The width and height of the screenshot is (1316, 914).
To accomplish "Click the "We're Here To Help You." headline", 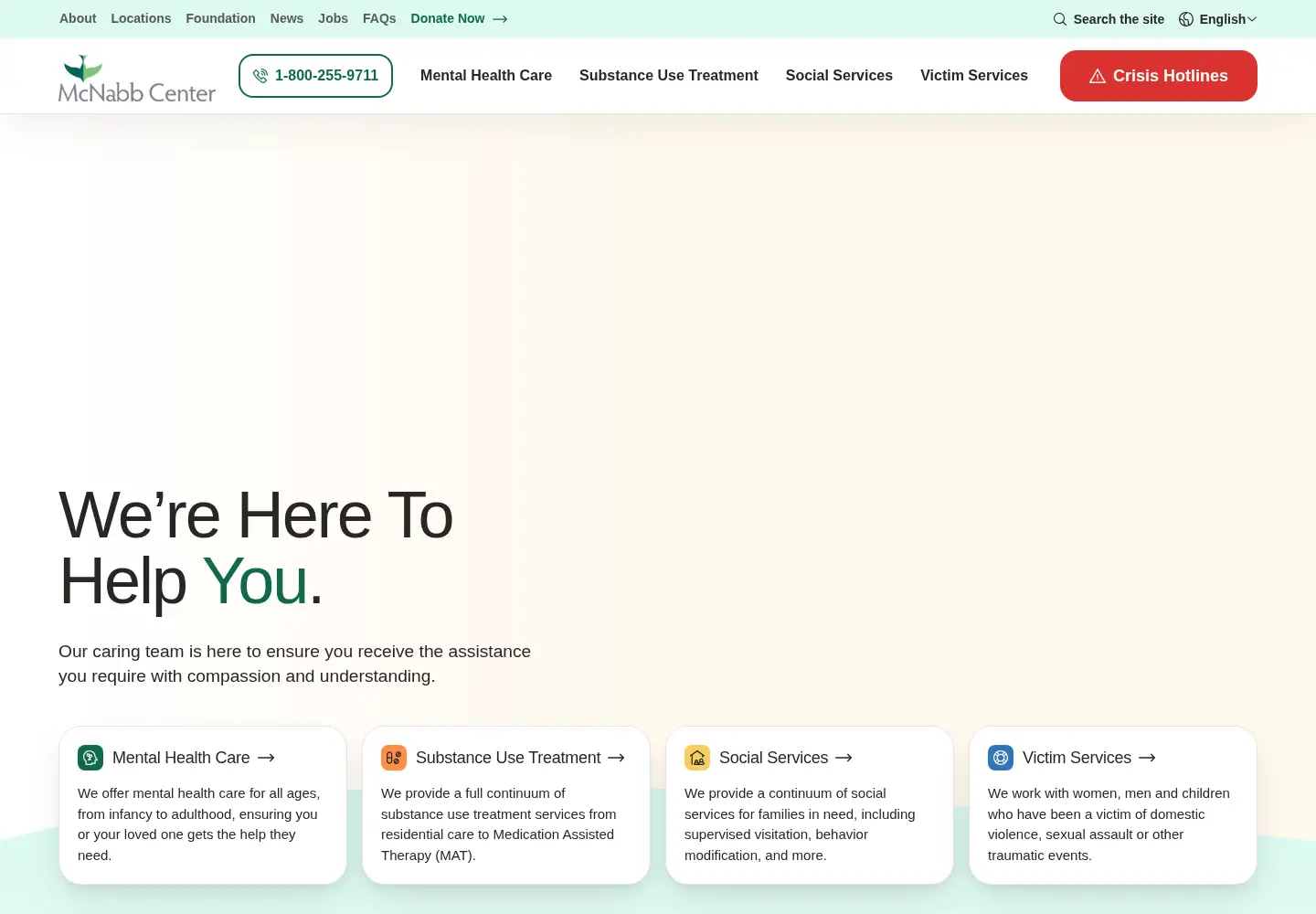I will click(256, 548).
